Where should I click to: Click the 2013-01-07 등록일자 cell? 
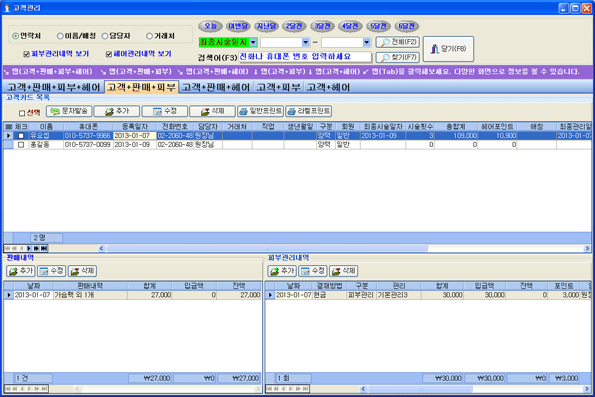pyautogui.click(x=134, y=135)
